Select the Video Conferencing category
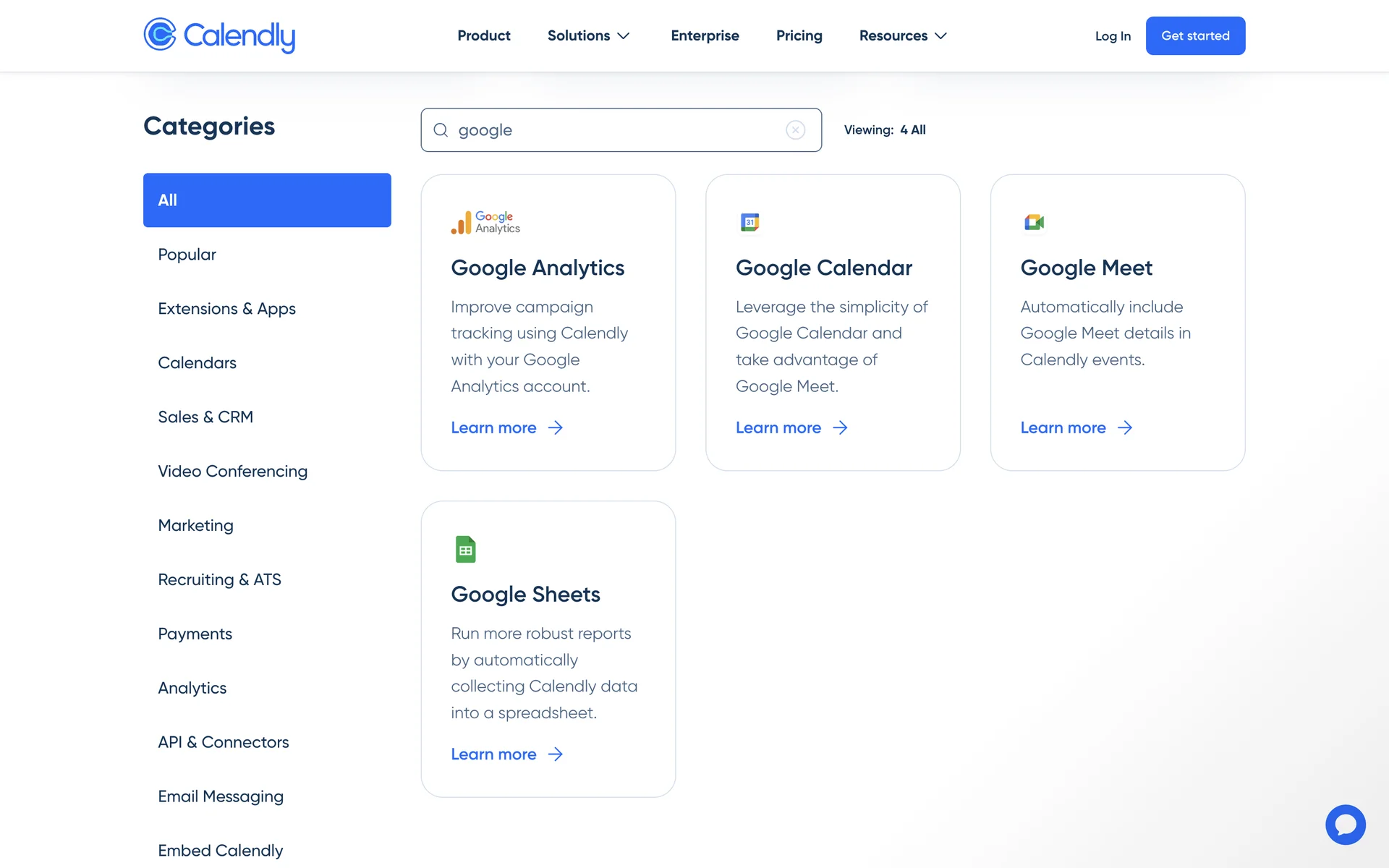This screenshot has width=1389, height=868. [x=232, y=471]
